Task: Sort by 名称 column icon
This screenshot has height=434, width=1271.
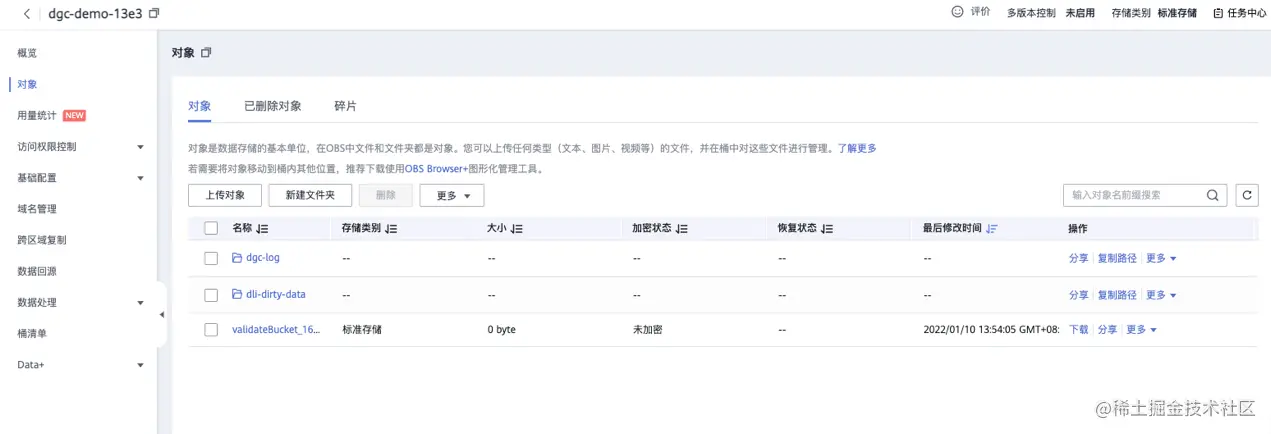Action: [x=263, y=229]
